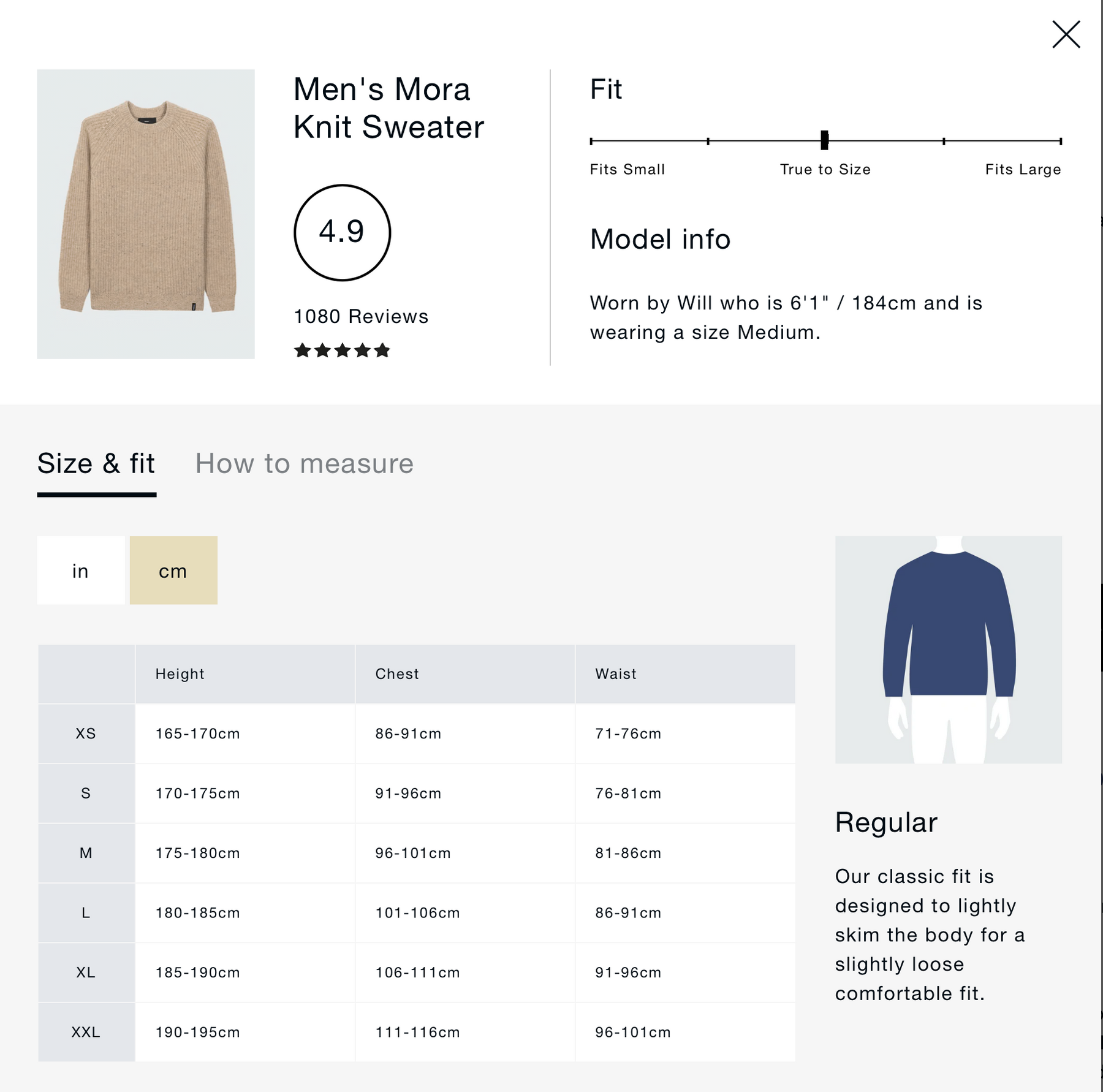Screen dimensions: 1103x1092
Task: Select the M size row header
Action: (x=86, y=853)
